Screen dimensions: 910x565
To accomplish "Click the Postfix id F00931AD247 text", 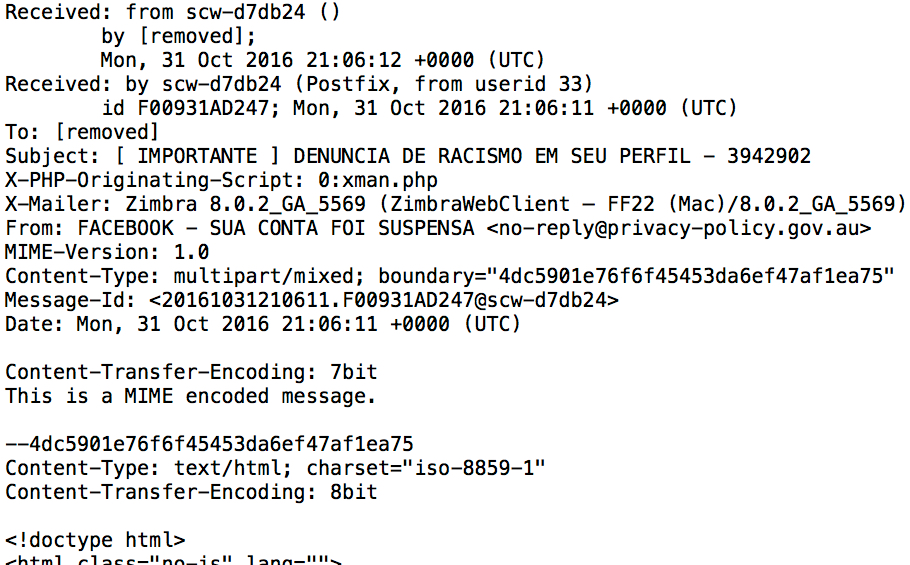I will (x=192, y=108).
